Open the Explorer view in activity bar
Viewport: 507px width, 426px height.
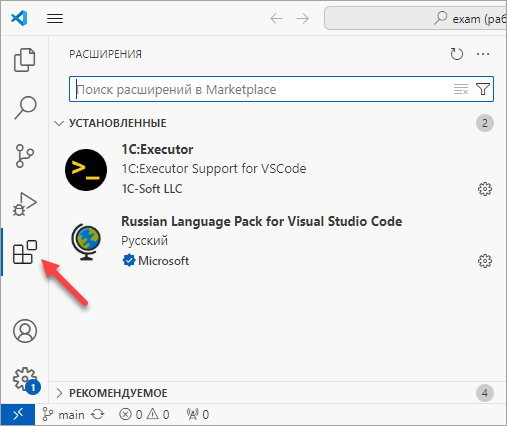24,60
